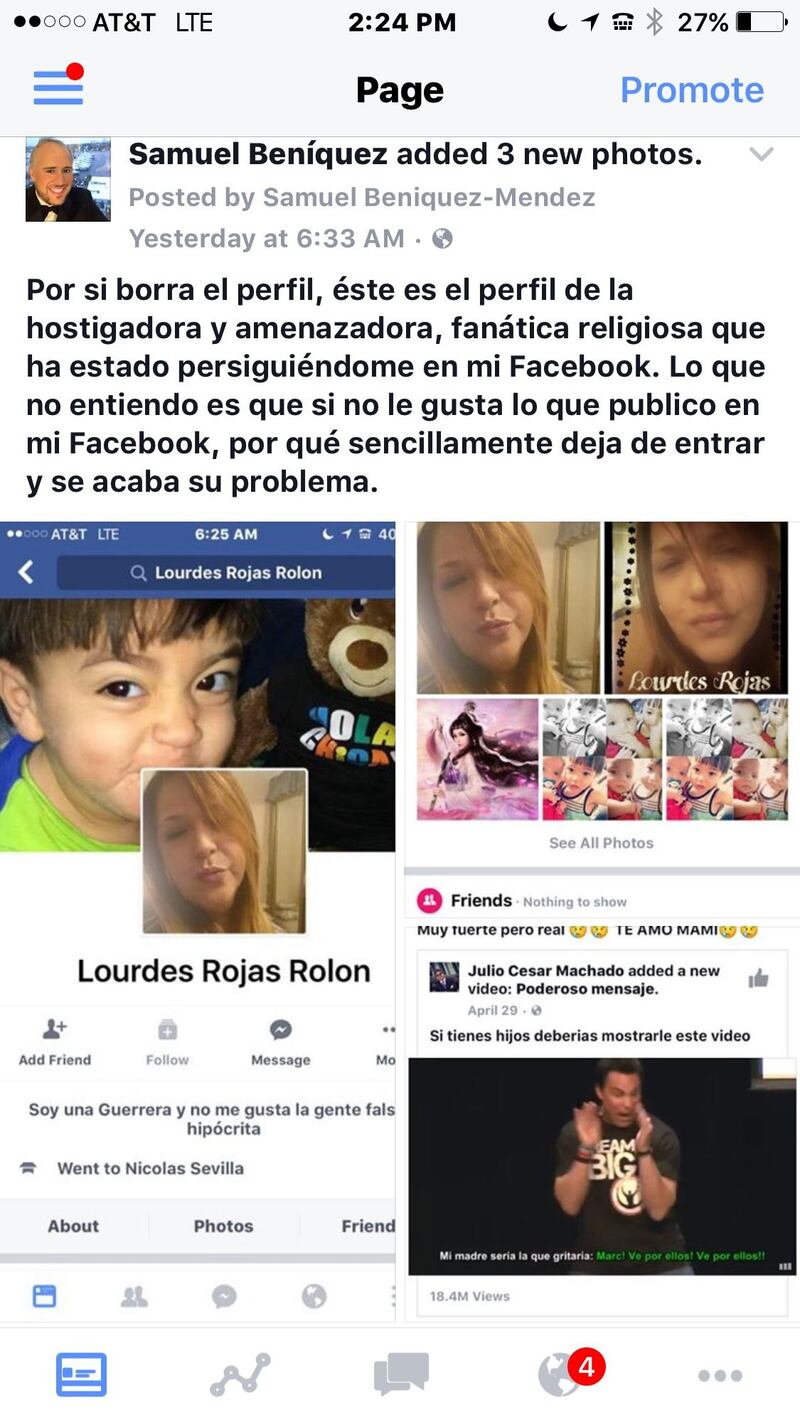Tap the Photos tab in the profile screenshot

[223, 1226]
